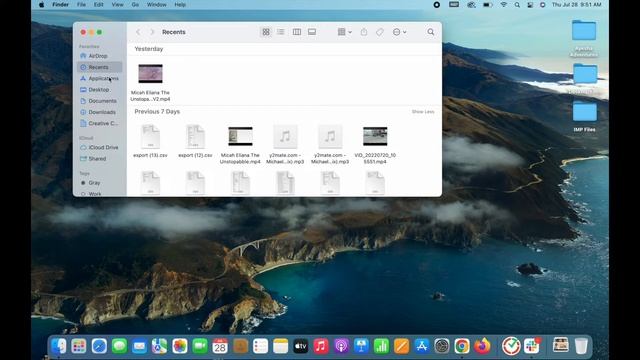The image size is (640, 360).
Task: Open the File menu
Action: coord(81,5)
